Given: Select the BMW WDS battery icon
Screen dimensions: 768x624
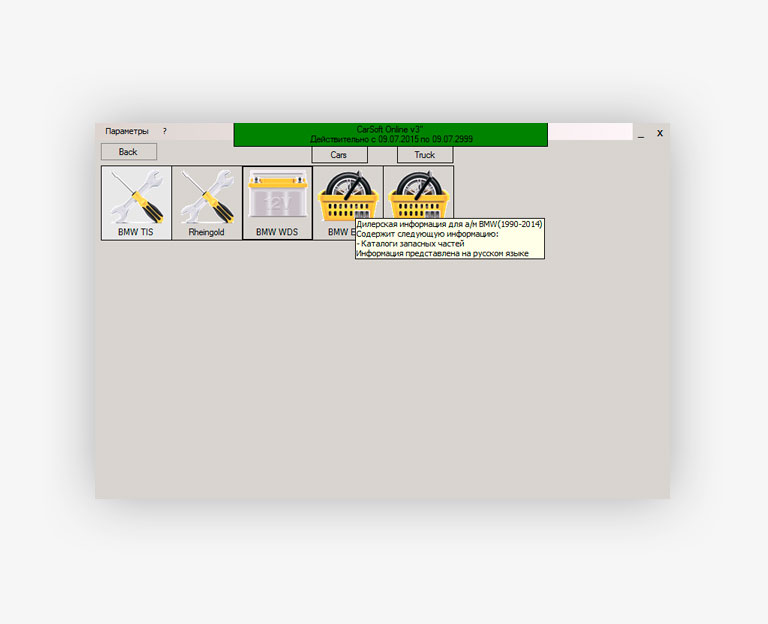Looking at the screenshot, I should pos(277,196).
